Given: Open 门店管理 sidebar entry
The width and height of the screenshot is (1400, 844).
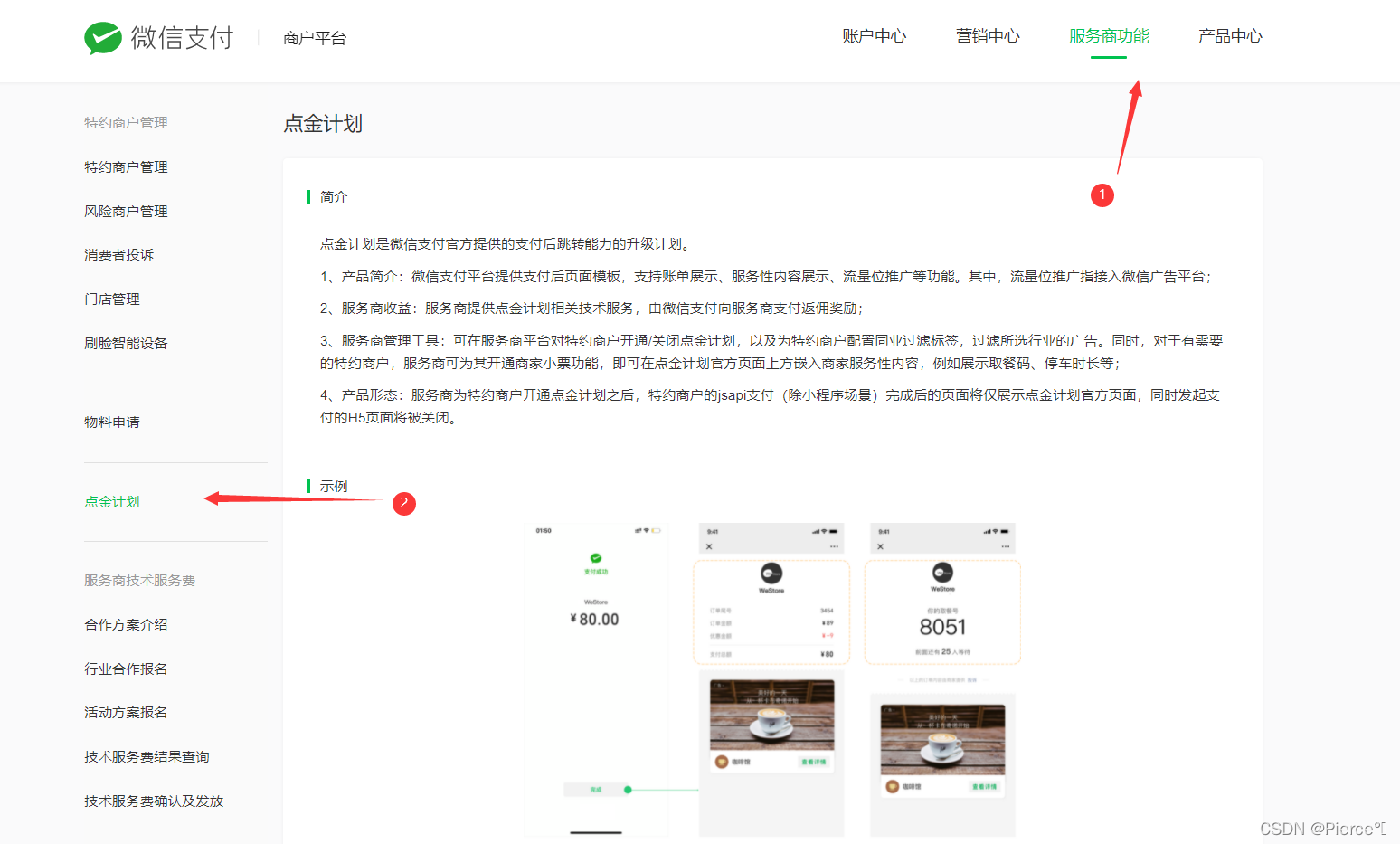Looking at the screenshot, I should [112, 299].
